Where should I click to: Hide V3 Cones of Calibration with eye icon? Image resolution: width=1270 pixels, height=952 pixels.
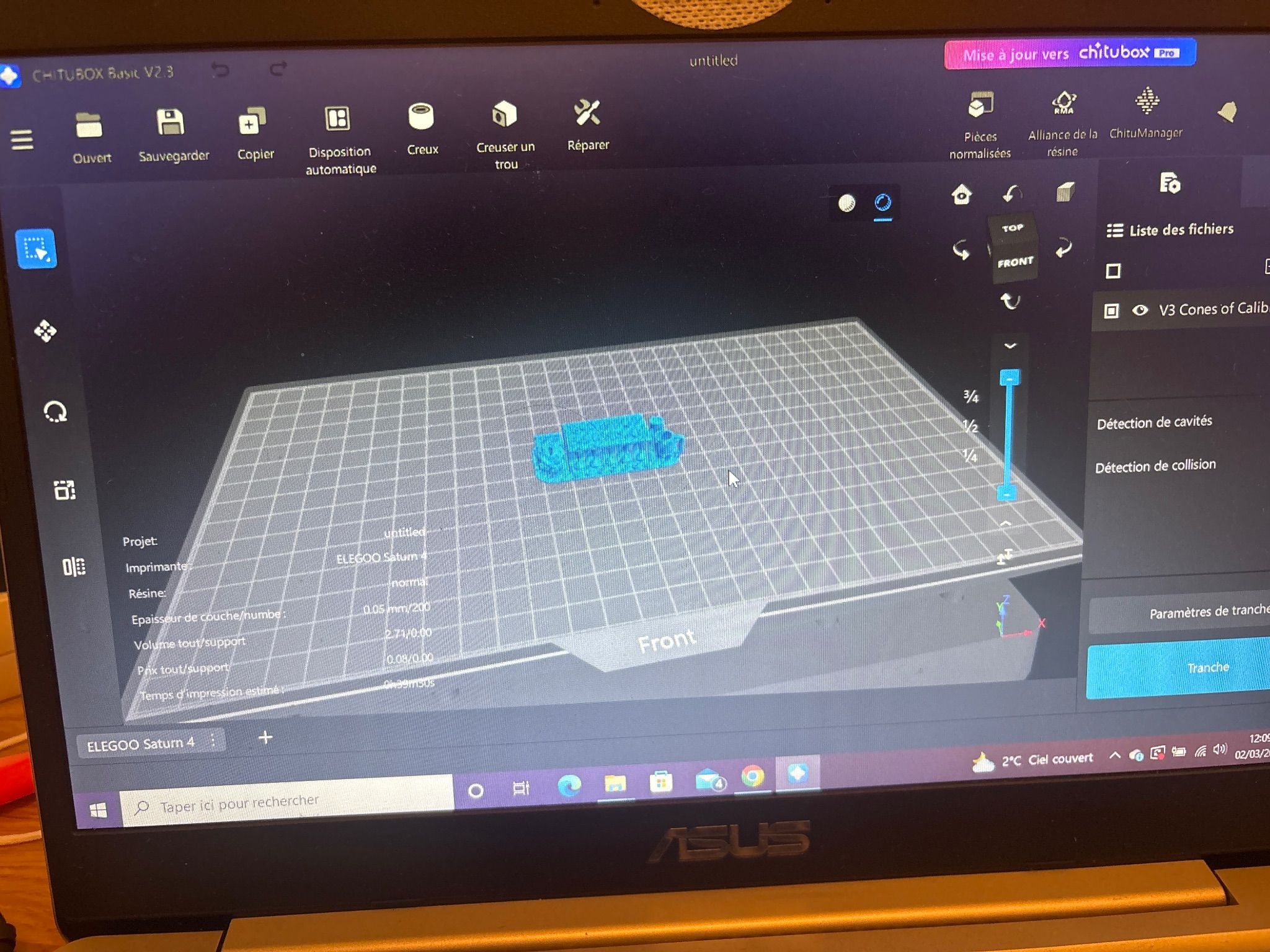[1140, 310]
